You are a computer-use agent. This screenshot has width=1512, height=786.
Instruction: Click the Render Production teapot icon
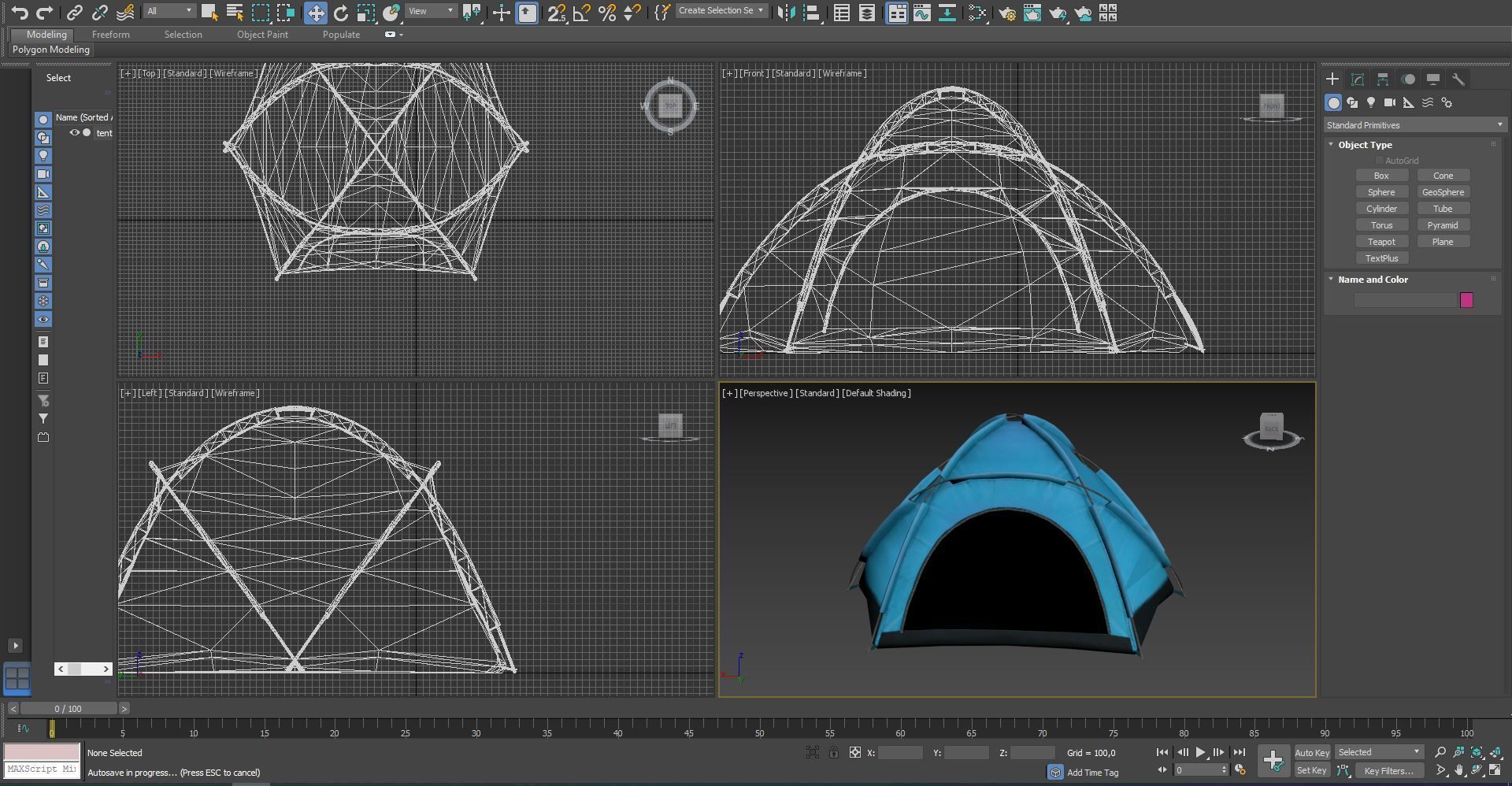(1058, 13)
